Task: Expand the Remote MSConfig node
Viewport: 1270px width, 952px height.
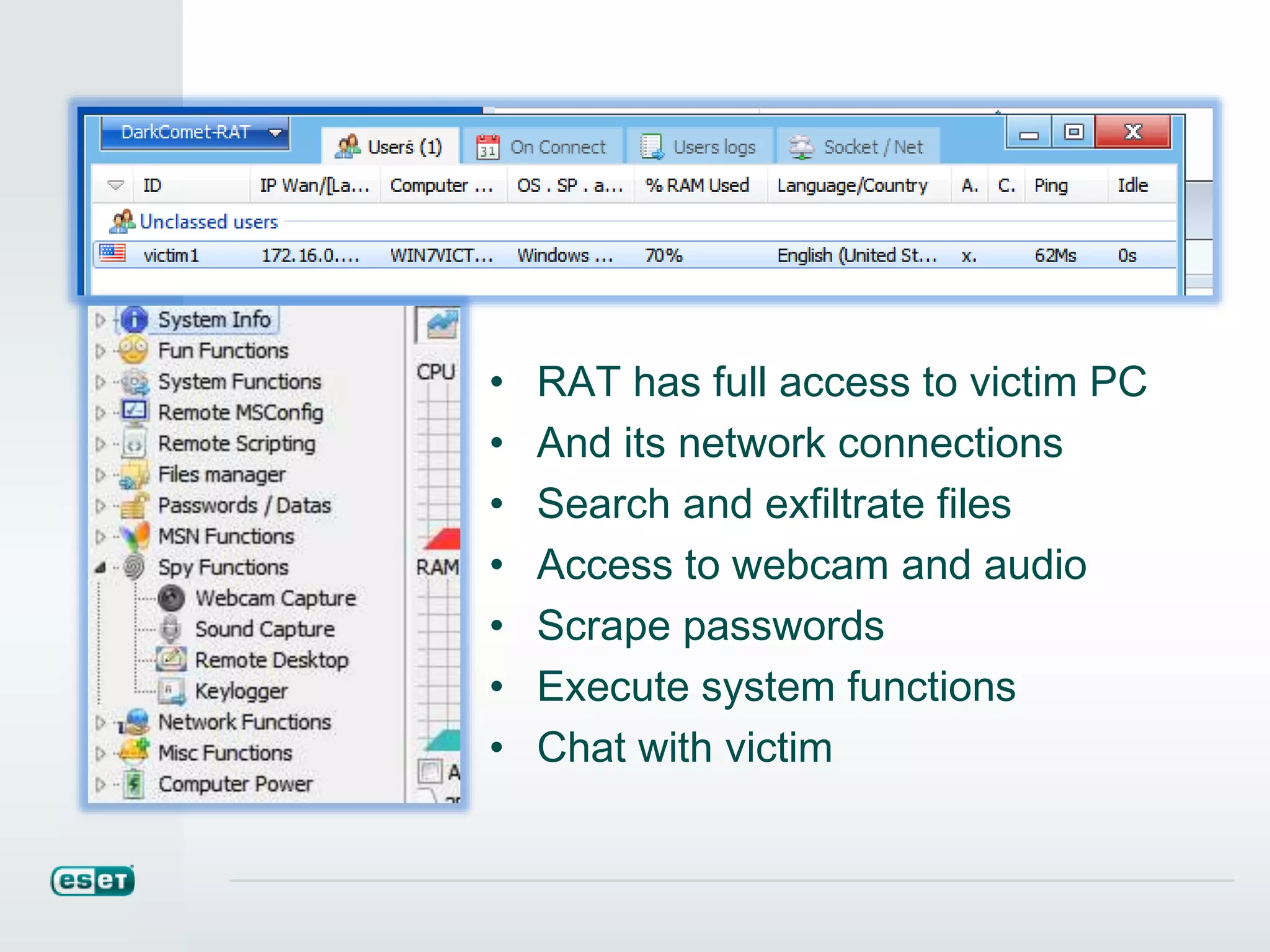Action: click(100, 413)
